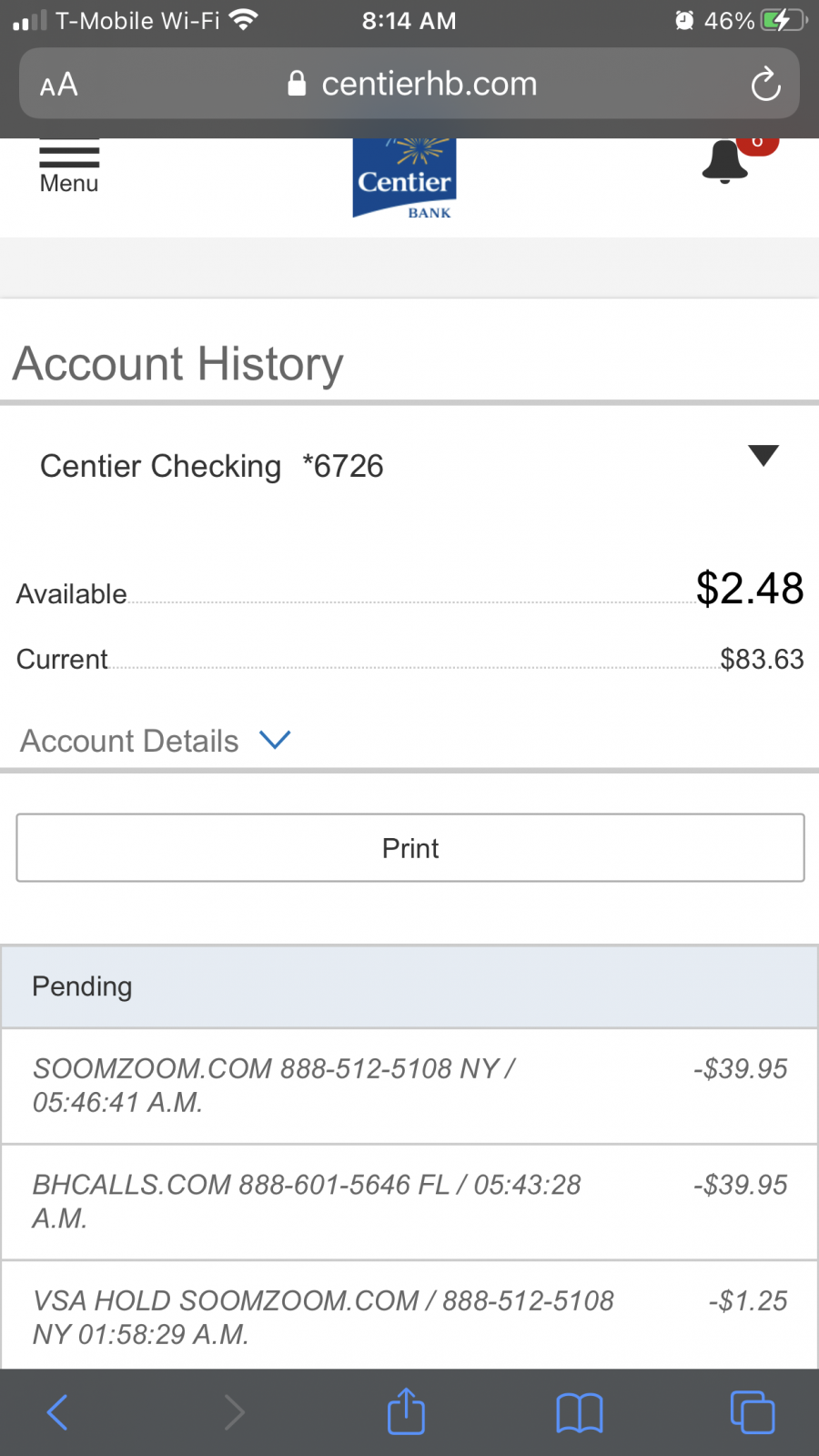The width and height of the screenshot is (819, 1456).
Task: Tap the Centier Bank logo
Action: click(404, 179)
